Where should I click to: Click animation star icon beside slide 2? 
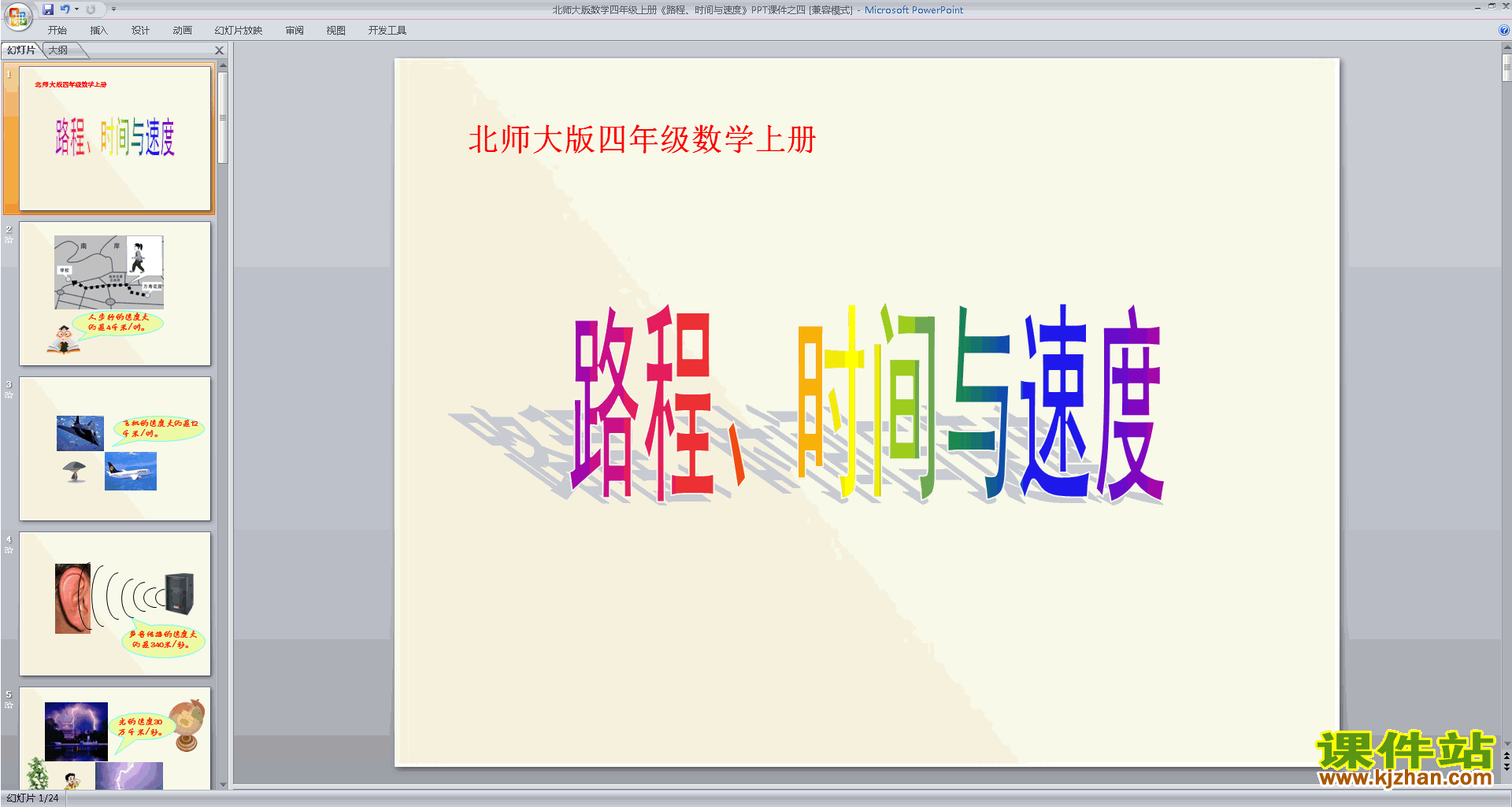[x=9, y=239]
